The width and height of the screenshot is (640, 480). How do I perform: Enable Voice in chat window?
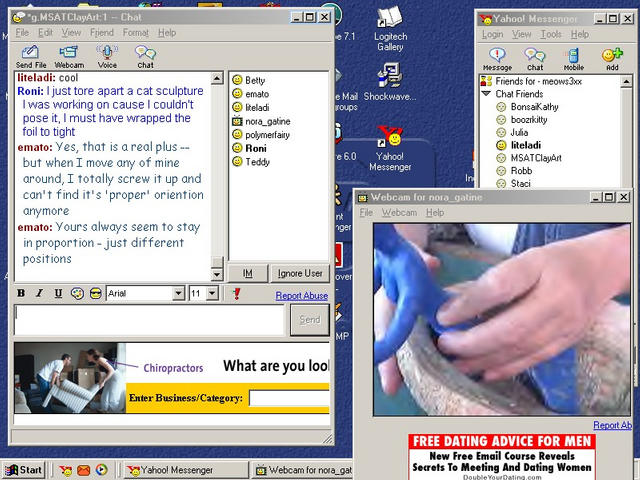pyautogui.click(x=107, y=56)
